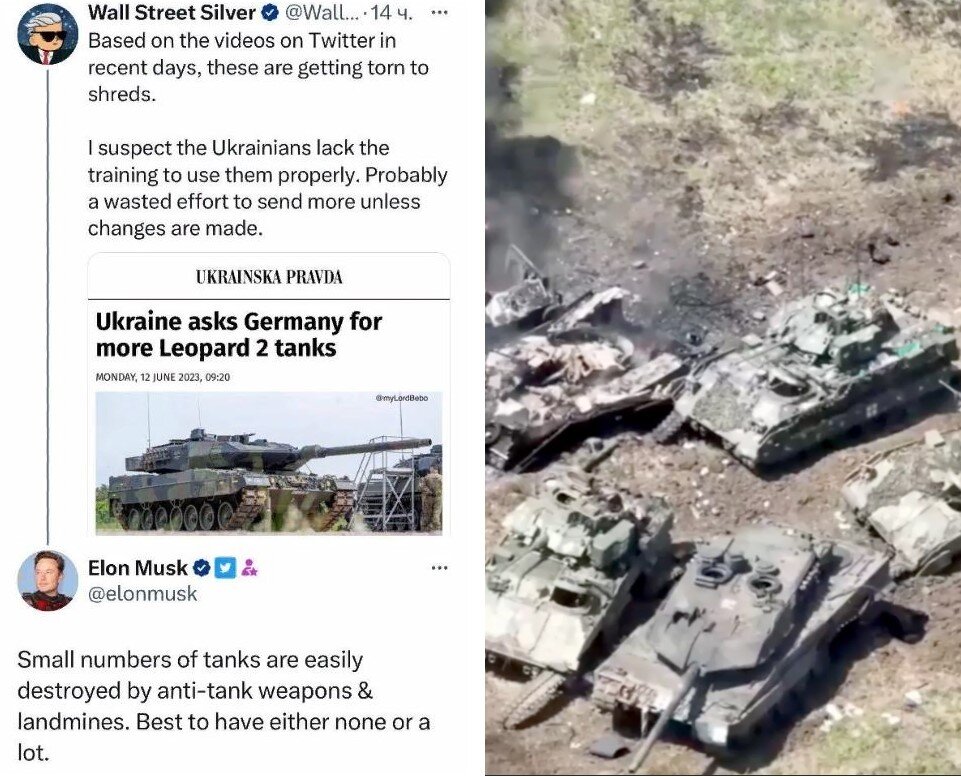Click the purple subscriber badge icon
Screen dimensions: 961x777
pyautogui.click(x=249, y=568)
